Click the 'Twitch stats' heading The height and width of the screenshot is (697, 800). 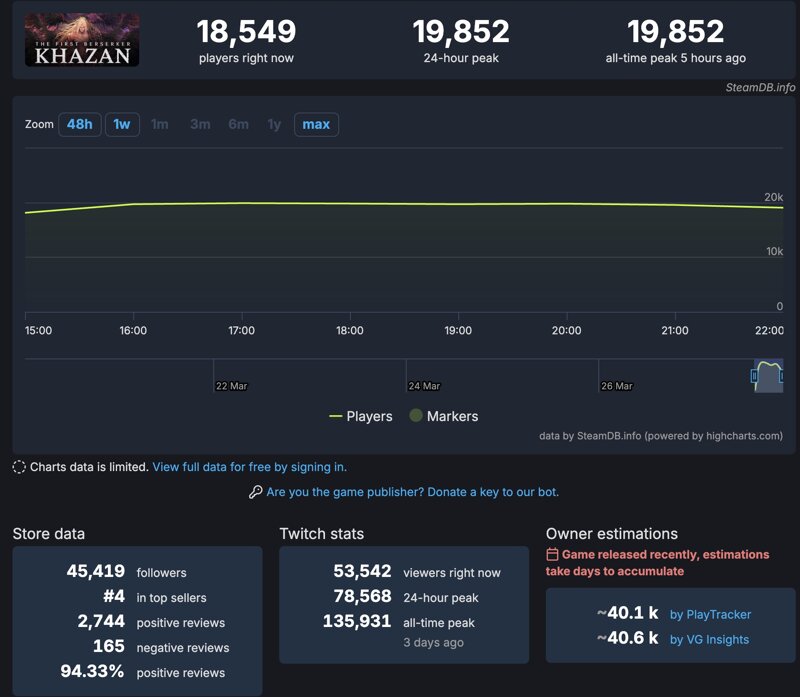coord(322,534)
